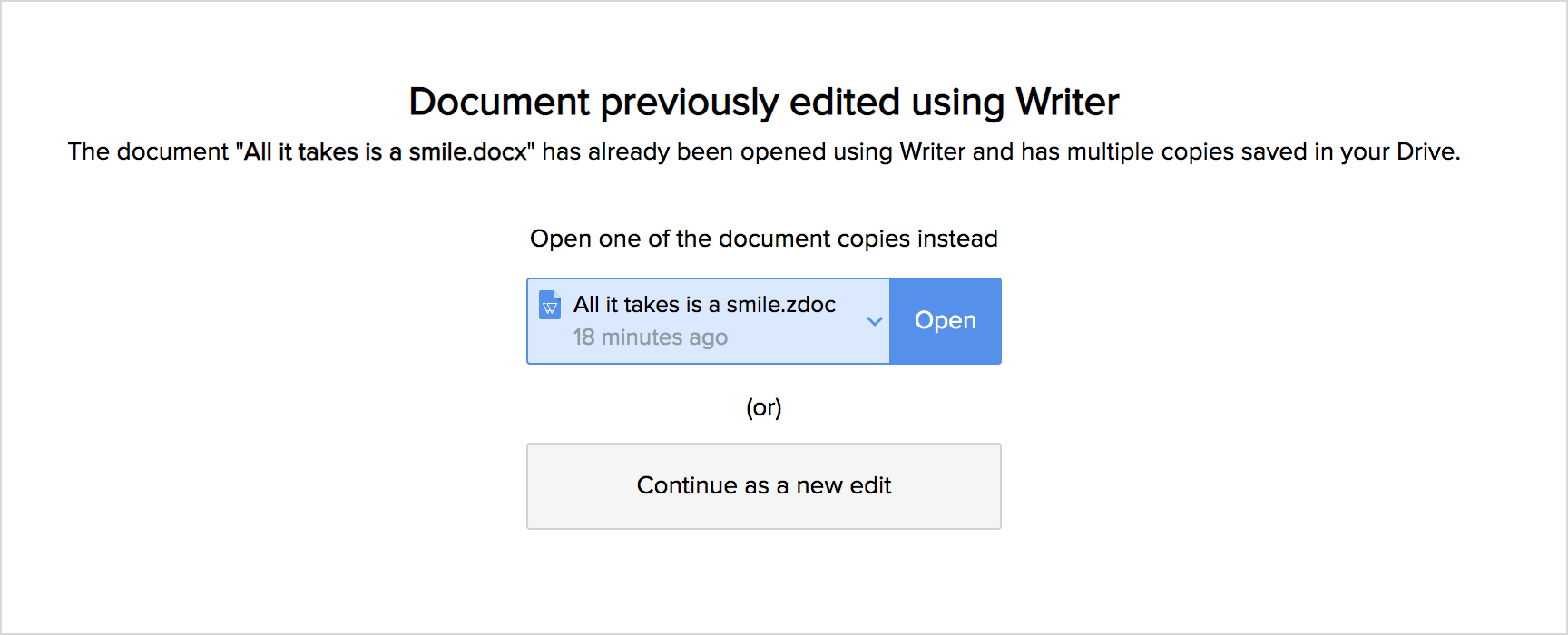The image size is (1568, 635).
Task: Open the selected document copy
Action: (946, 321)
